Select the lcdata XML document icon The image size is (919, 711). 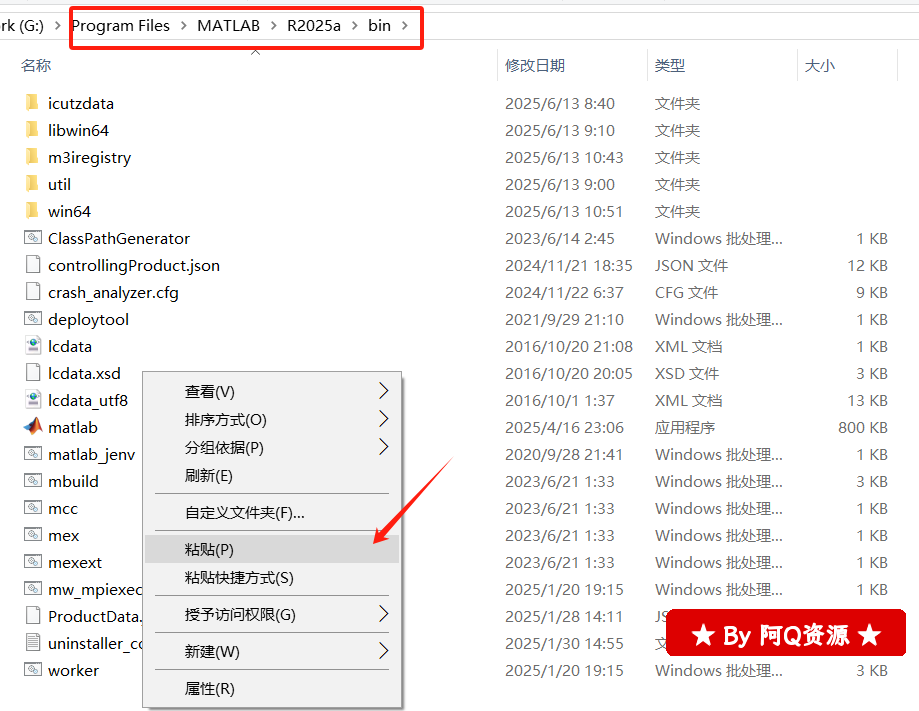(33, 346)
